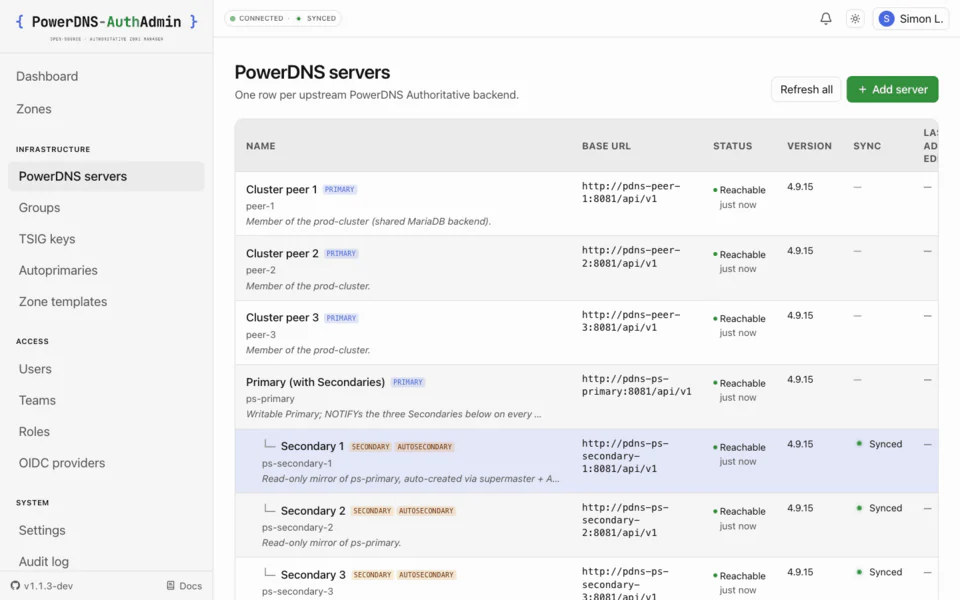Image resolution: width=960 pixels, height=600 pixels.
Task: Click PRIMARY badge on Primary (with Secondaries)
Action: [x=408, y=382]
